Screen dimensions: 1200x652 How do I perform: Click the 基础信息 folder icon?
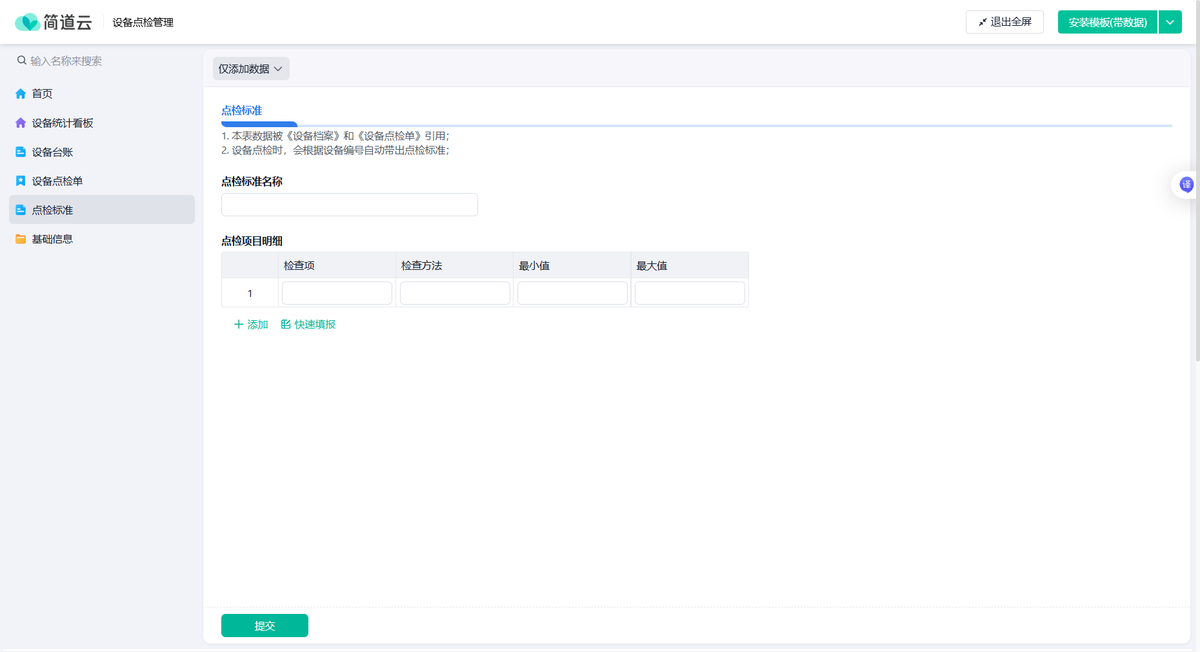click(21, 239)
